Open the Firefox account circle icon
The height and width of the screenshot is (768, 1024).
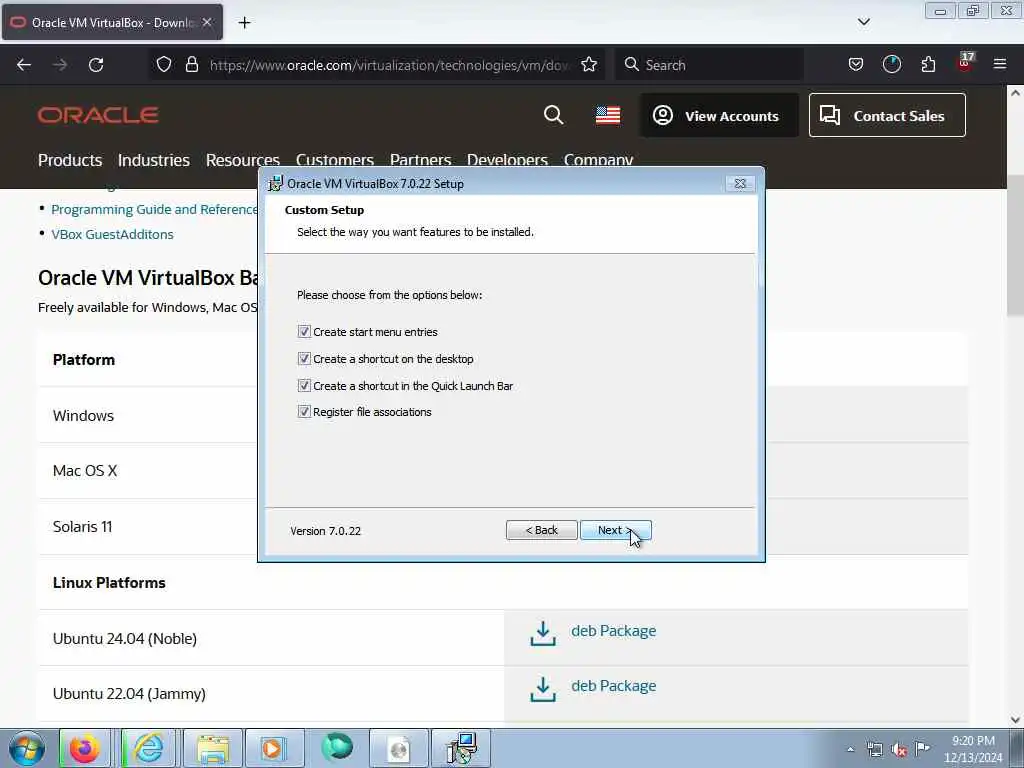[891, 64]
